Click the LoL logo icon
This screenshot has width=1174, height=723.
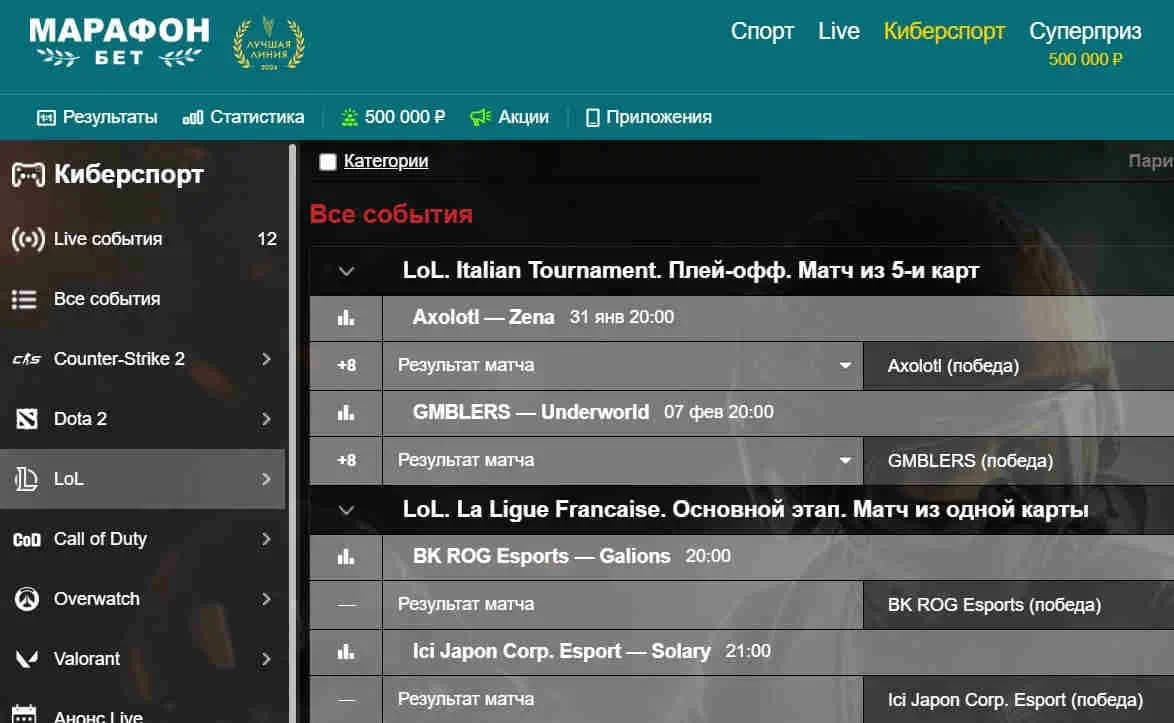[26, 479]
